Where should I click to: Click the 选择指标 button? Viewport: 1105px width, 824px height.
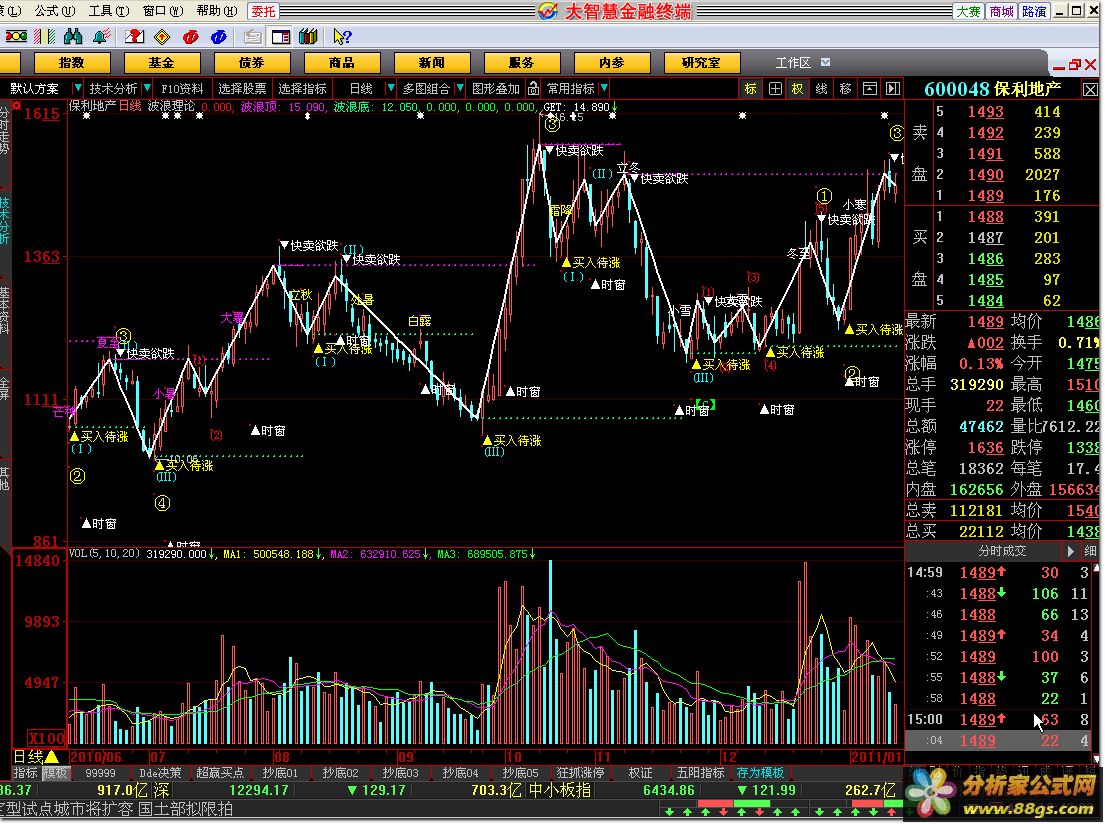[x=302, y=88]
